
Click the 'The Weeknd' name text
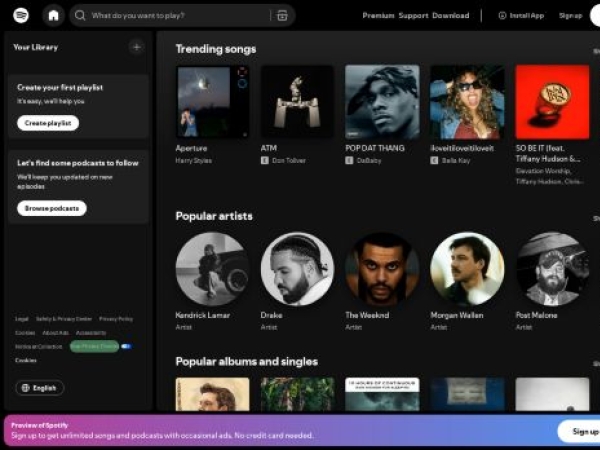point(367,315)
